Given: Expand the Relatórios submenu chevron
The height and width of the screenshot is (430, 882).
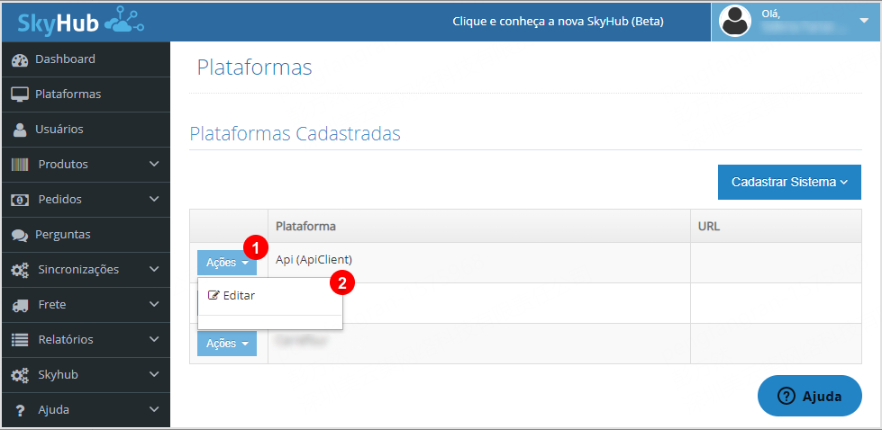Looking at the screenshot, I should [x=155, y=339].
